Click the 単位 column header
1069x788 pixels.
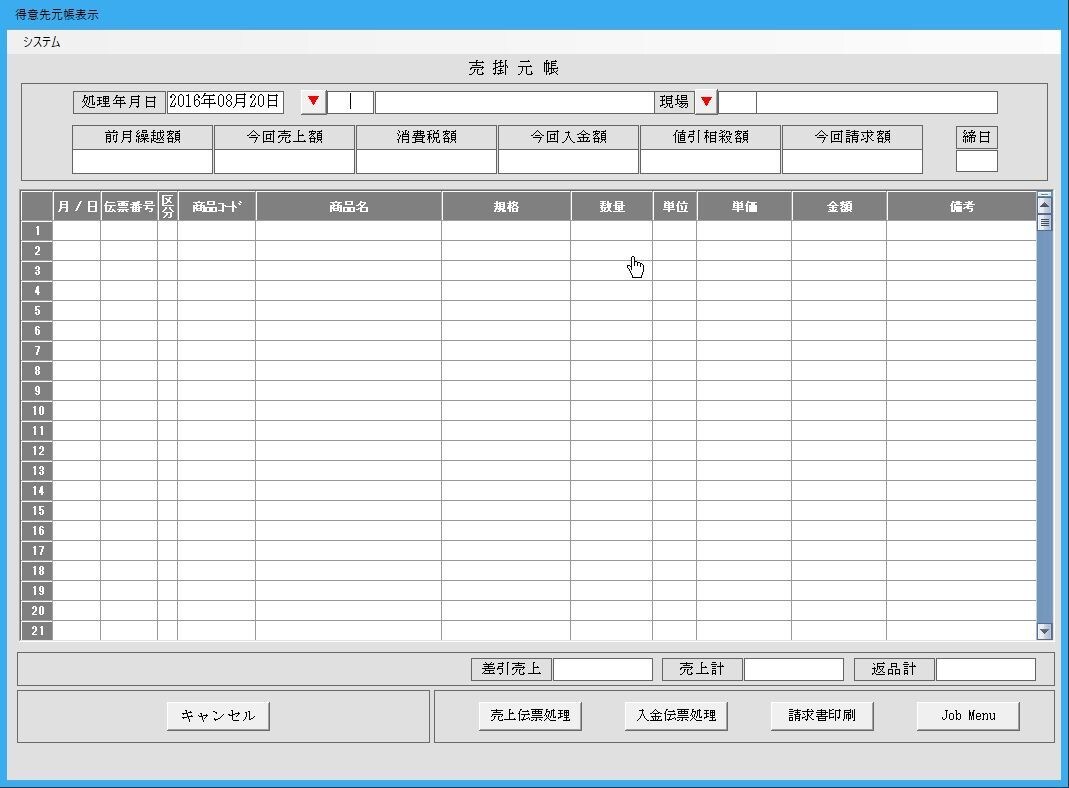click(675, 207)
